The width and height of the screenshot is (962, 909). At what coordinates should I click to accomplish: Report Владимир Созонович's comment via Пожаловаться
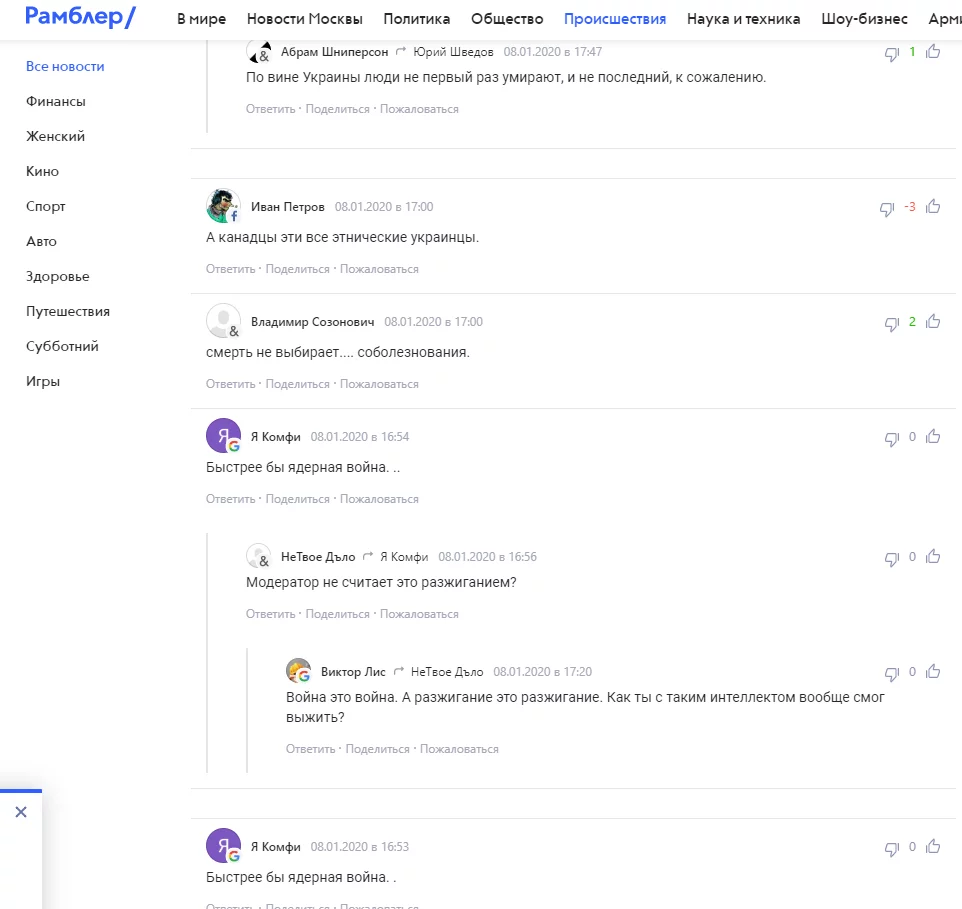pos(379,384)
